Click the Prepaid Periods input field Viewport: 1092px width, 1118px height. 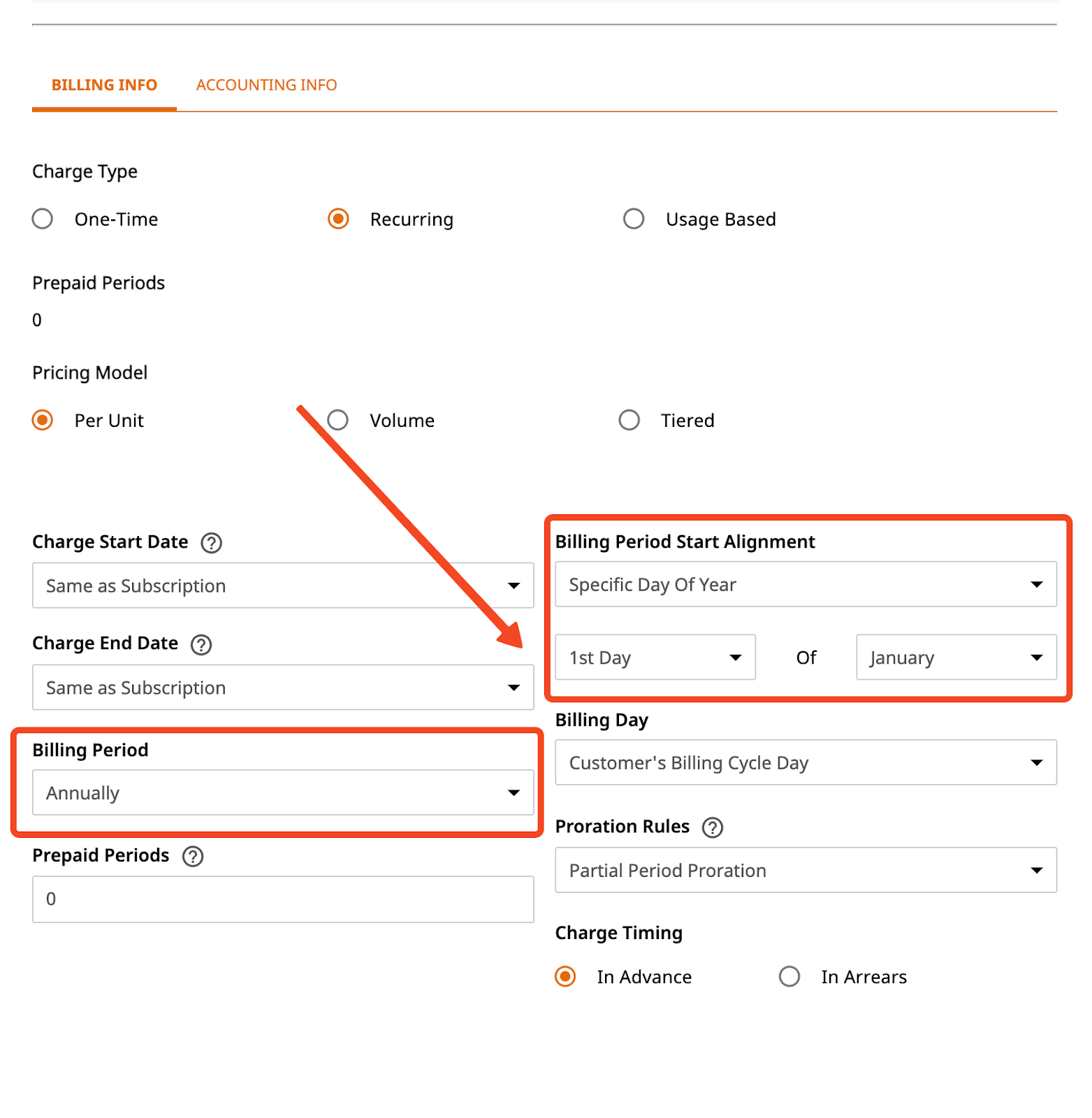283,899
